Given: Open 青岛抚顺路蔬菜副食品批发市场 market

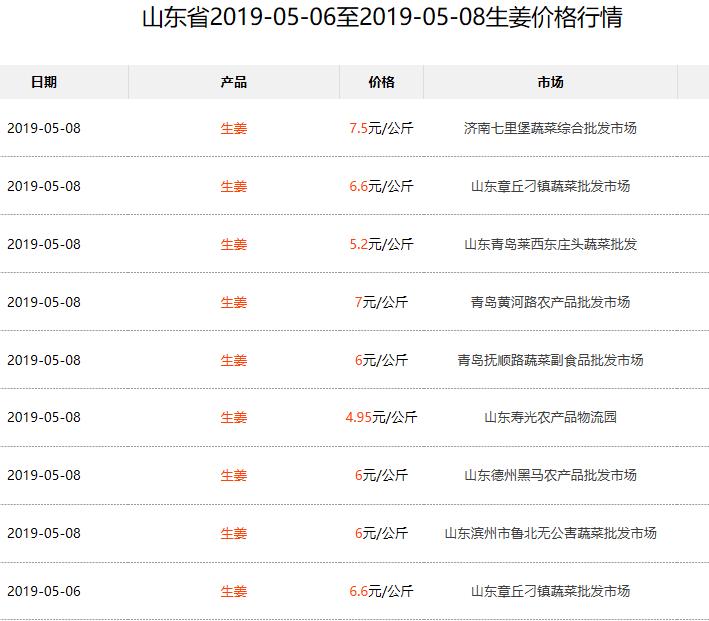Looking at the screenshot, I should tap(550, 360).
